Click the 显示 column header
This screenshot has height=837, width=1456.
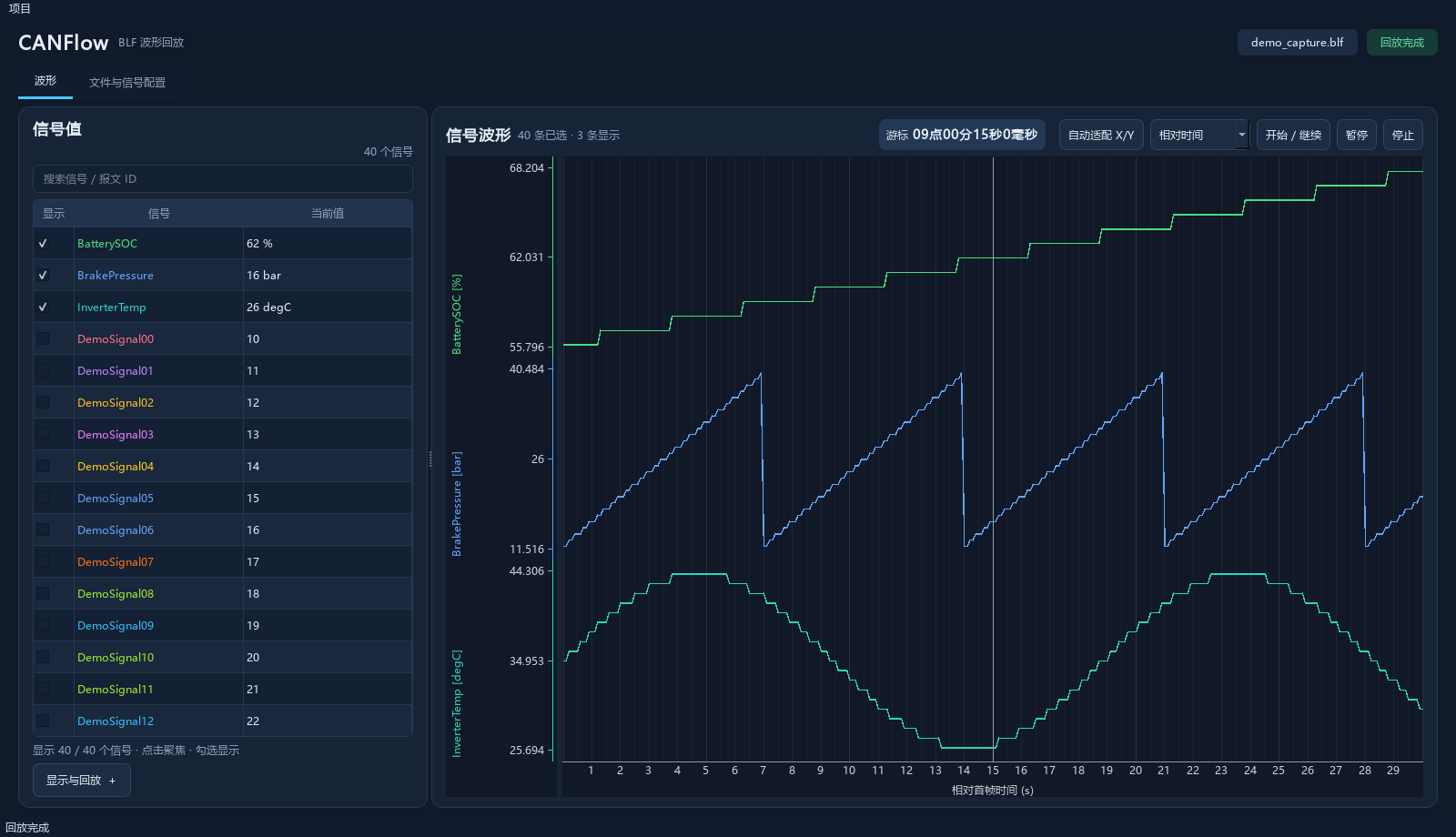(54, 213)
